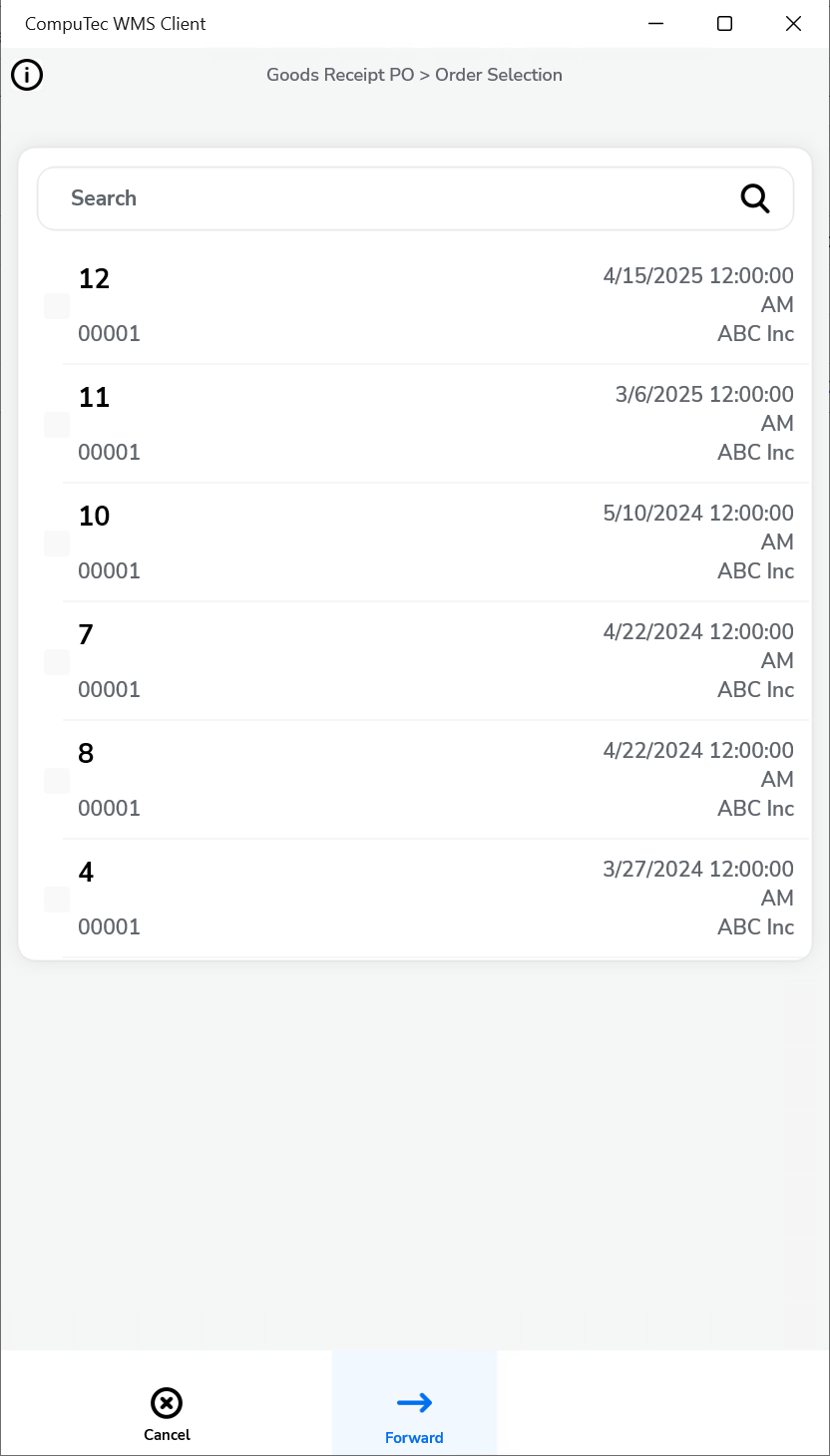Click the Cancel circle-x icon
Screen dimensions: 830x1456
(x=167, y=1403)
